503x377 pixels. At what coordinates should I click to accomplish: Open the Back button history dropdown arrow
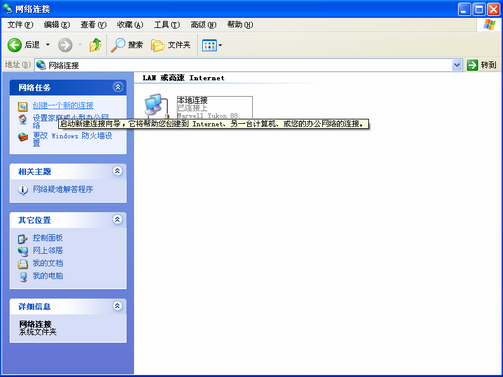48,45
